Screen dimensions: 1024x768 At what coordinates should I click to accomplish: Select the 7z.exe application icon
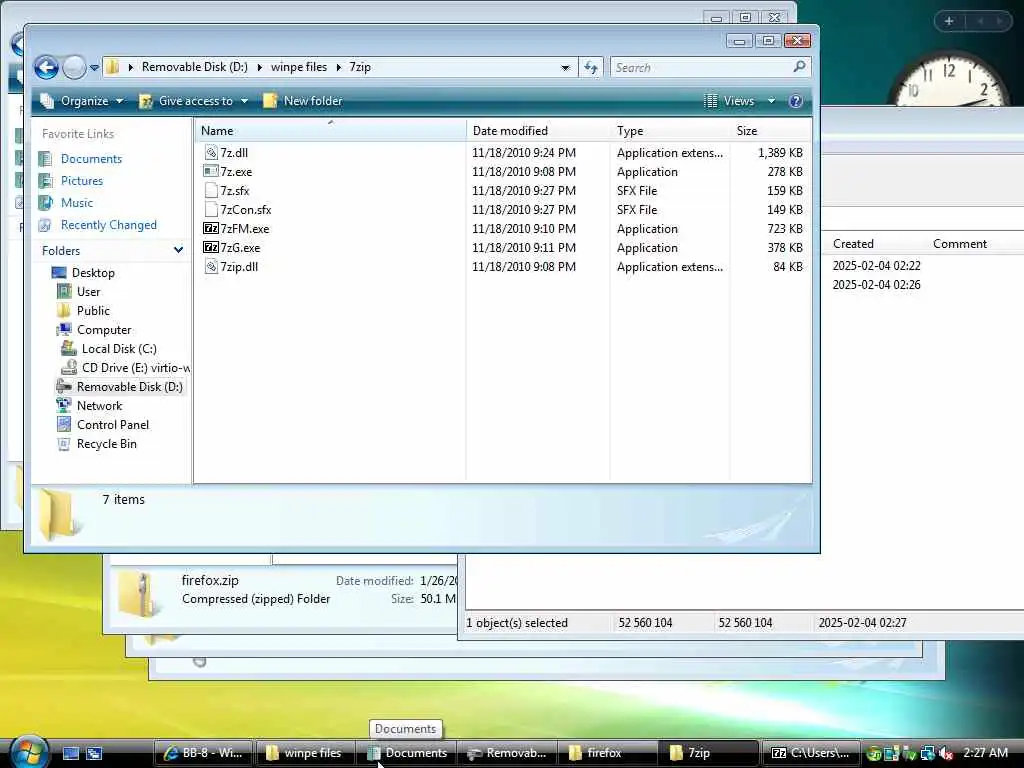pos(211,172)
